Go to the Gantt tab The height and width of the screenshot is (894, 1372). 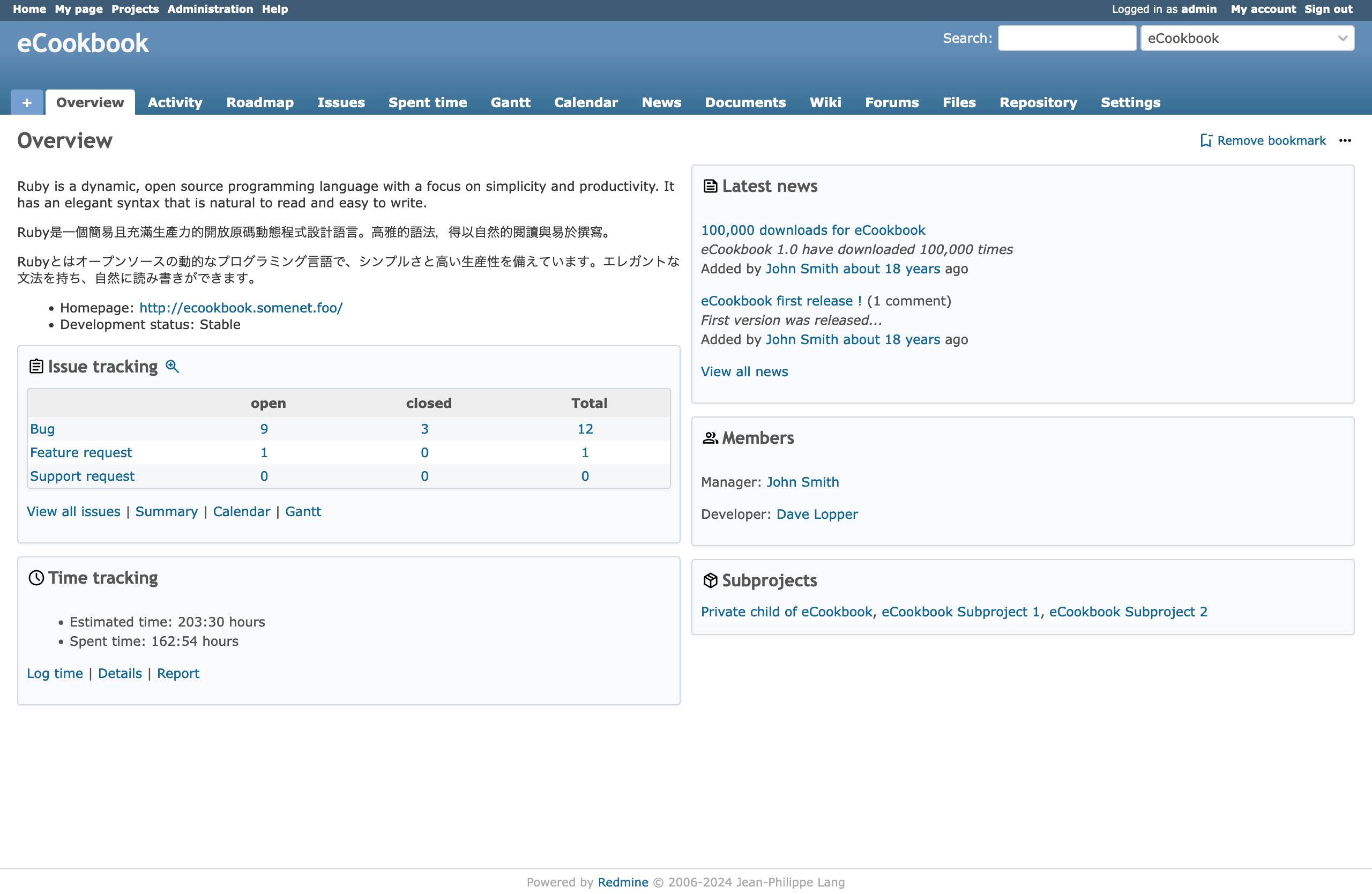[510, 102]
